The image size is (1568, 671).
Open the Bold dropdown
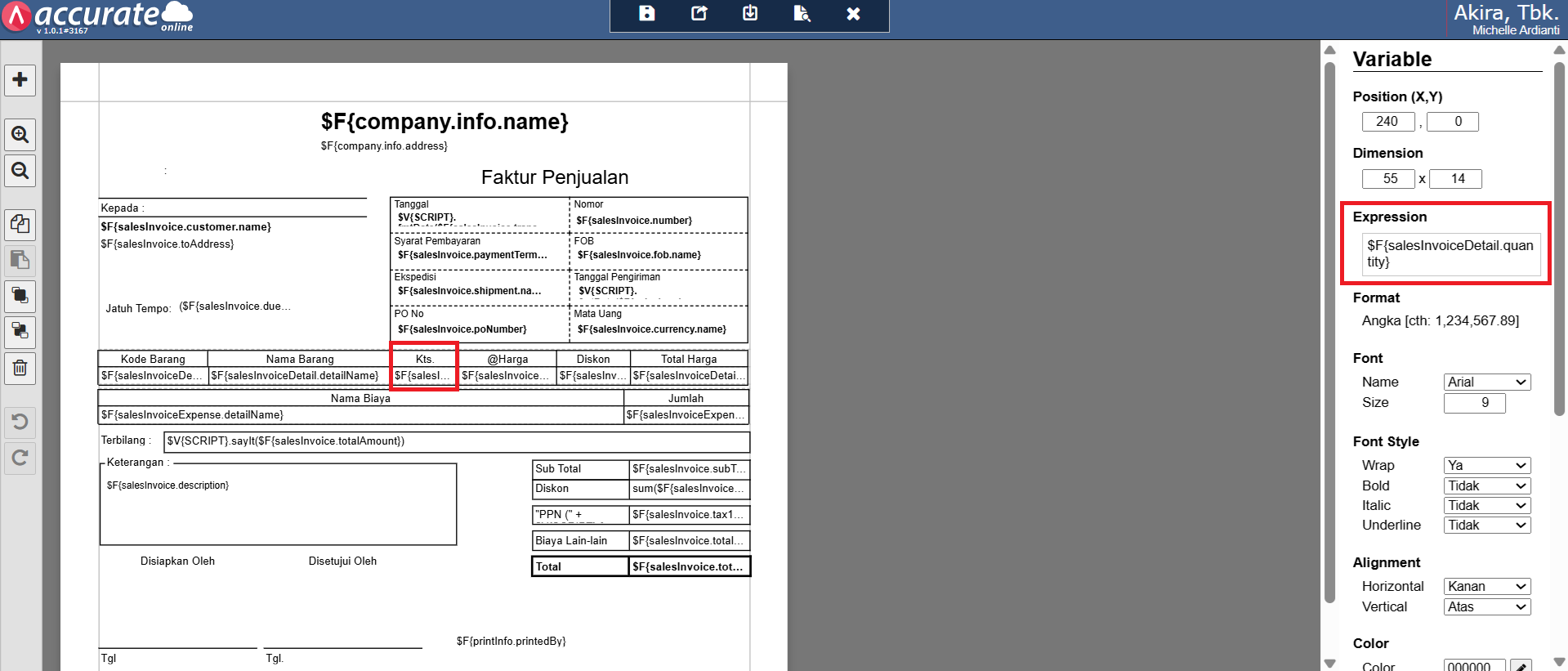(1486, 486)
